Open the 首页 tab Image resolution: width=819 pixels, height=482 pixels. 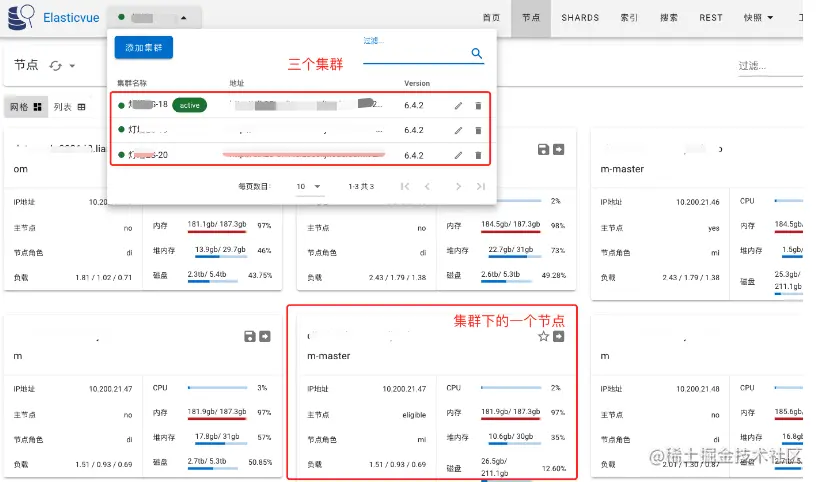click(491, 18)
